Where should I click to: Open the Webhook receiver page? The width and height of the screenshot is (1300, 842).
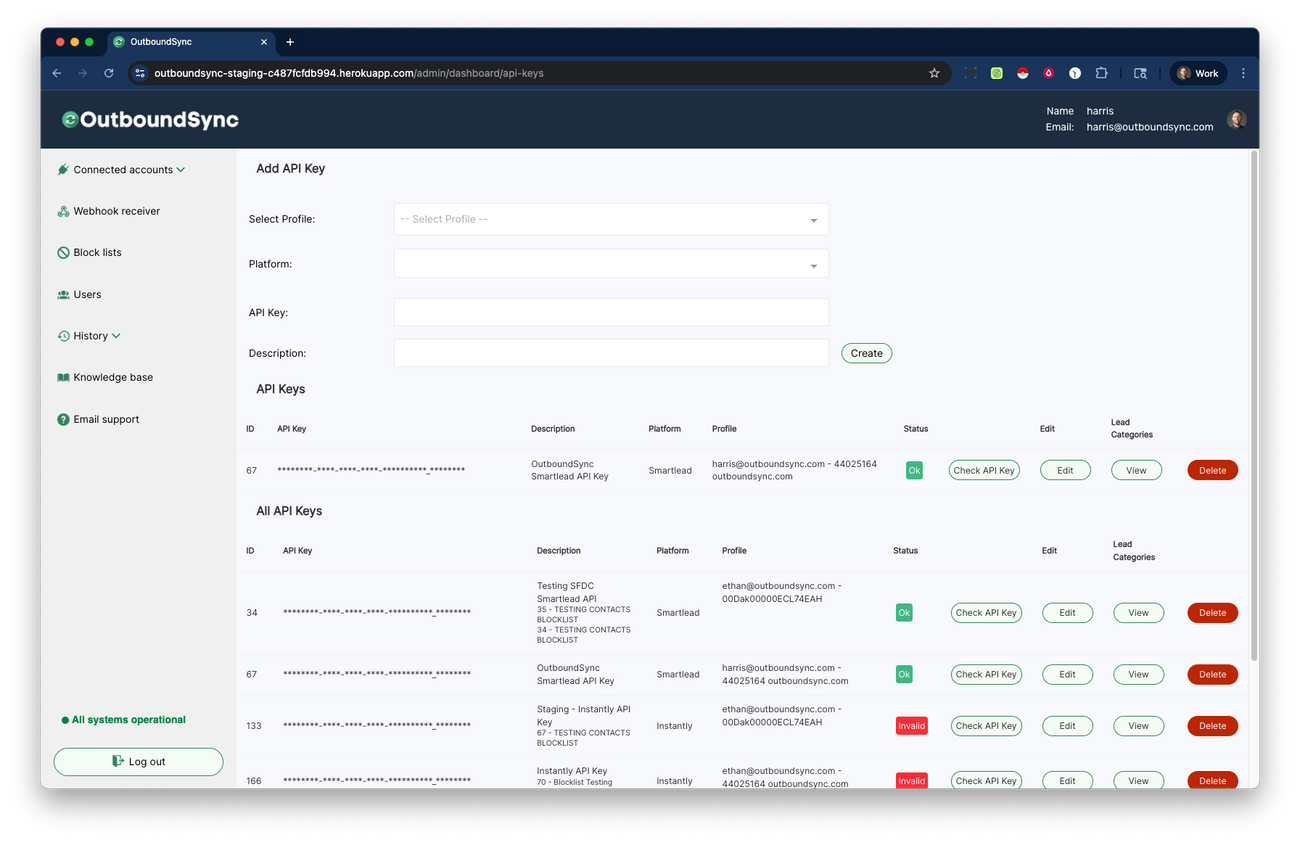pos(116,210)
